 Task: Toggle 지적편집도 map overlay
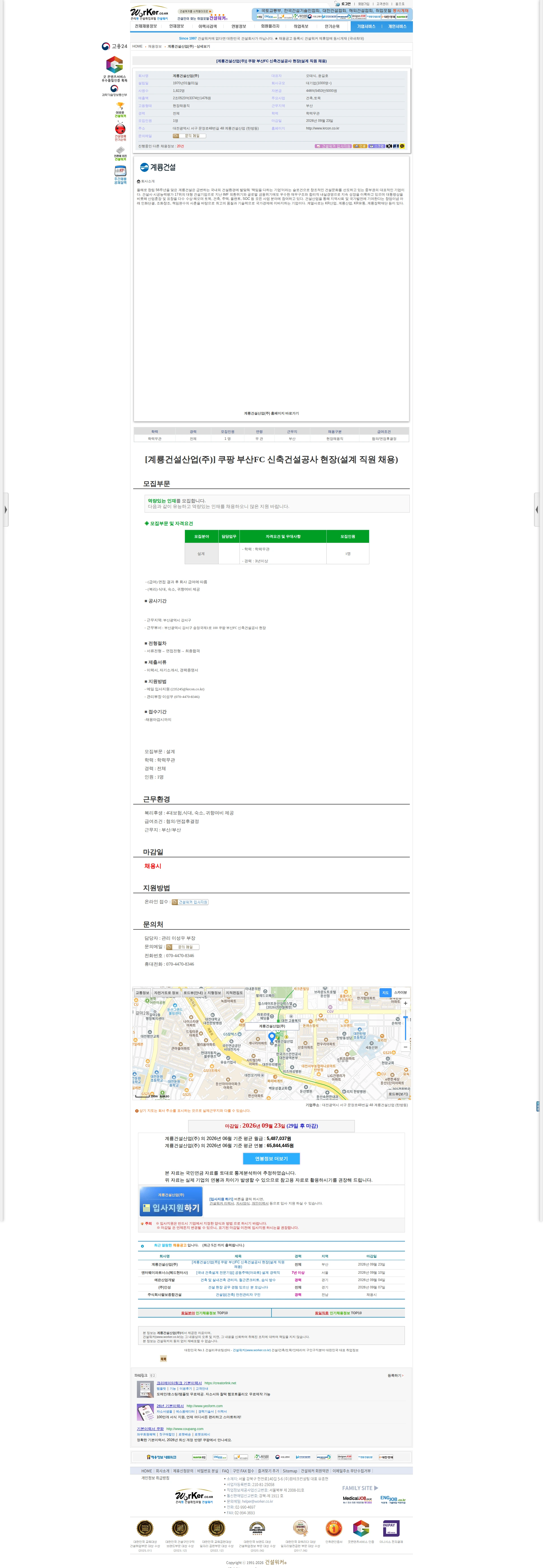[x=234, y=993]
